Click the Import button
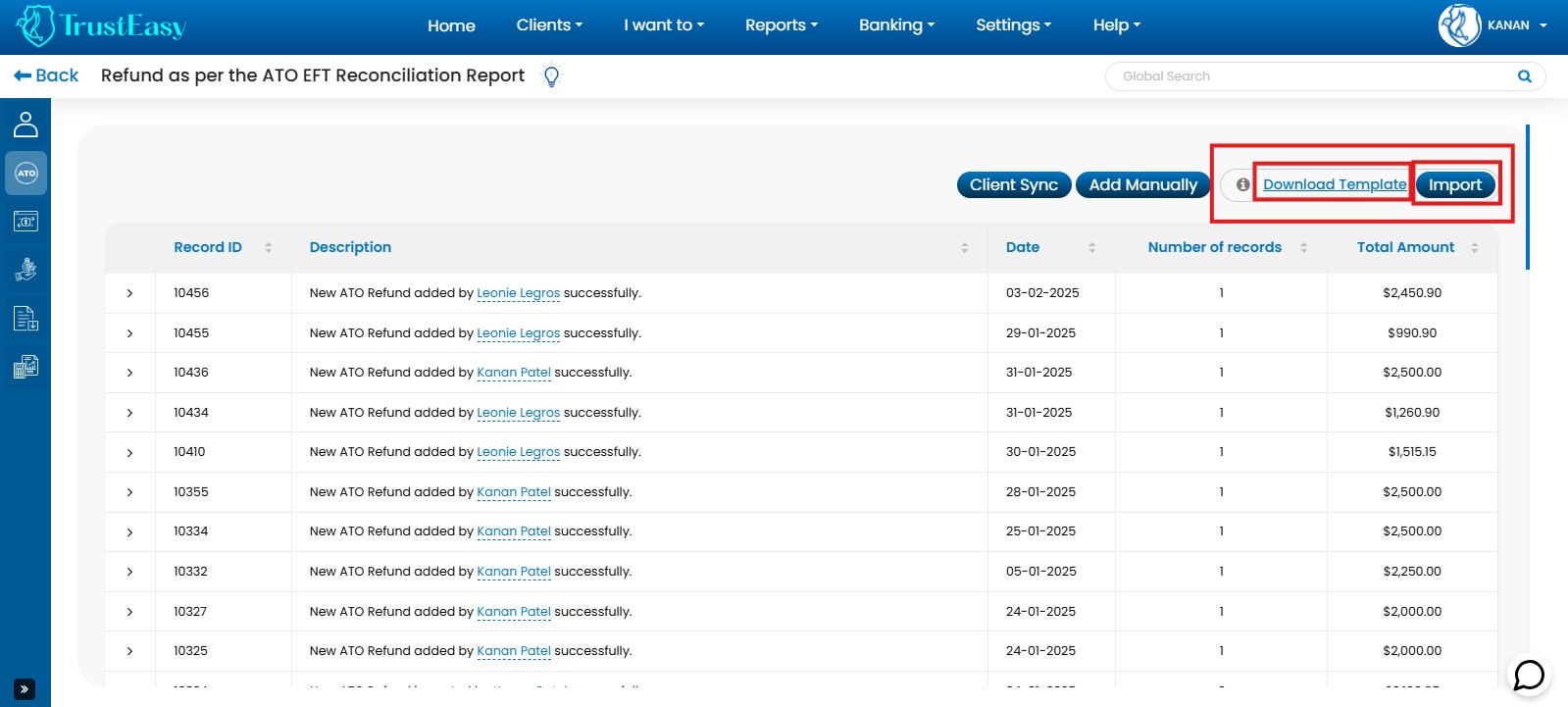 (1454, 184)
